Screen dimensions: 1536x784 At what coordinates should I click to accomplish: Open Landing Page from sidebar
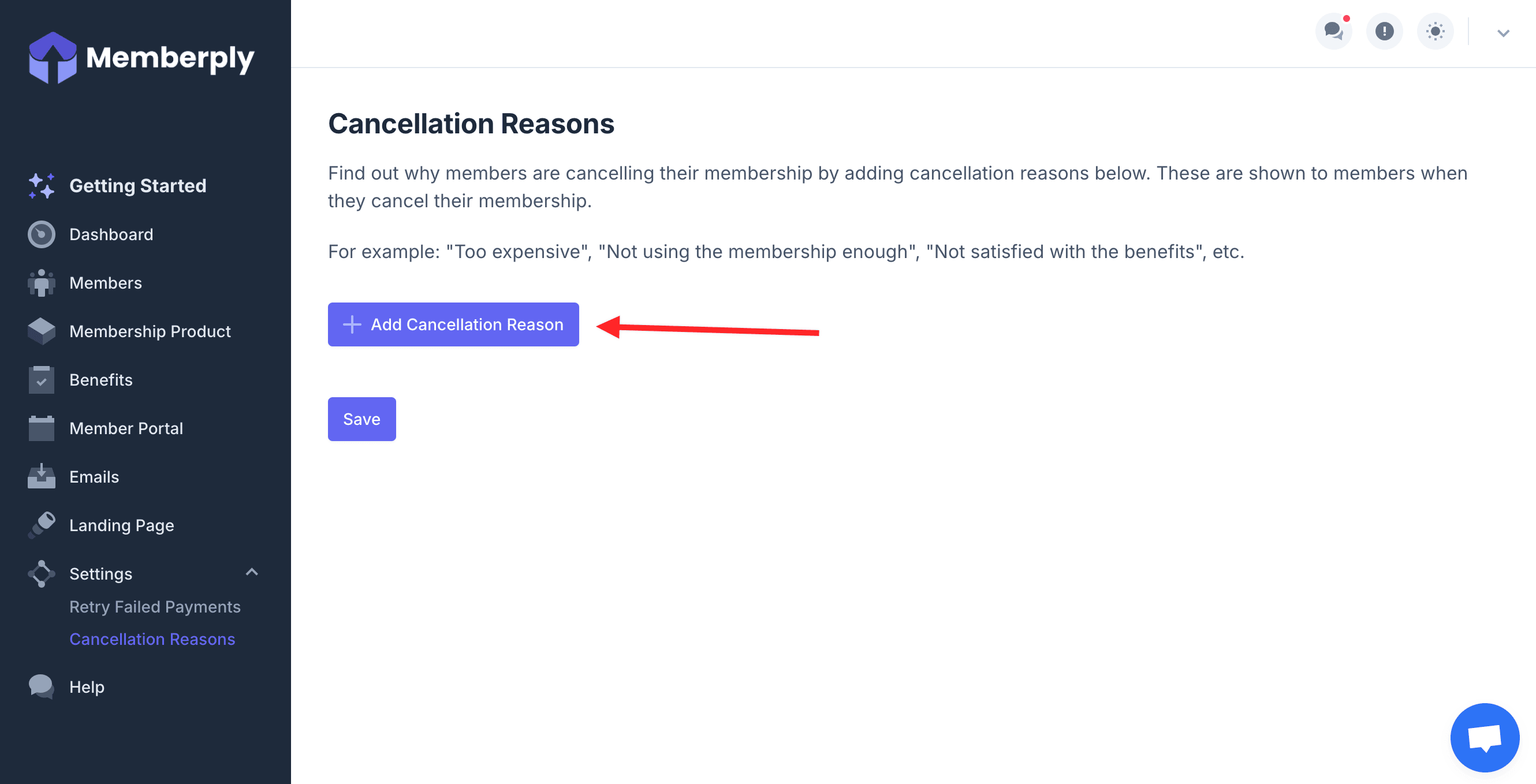(x=122, y=525)
